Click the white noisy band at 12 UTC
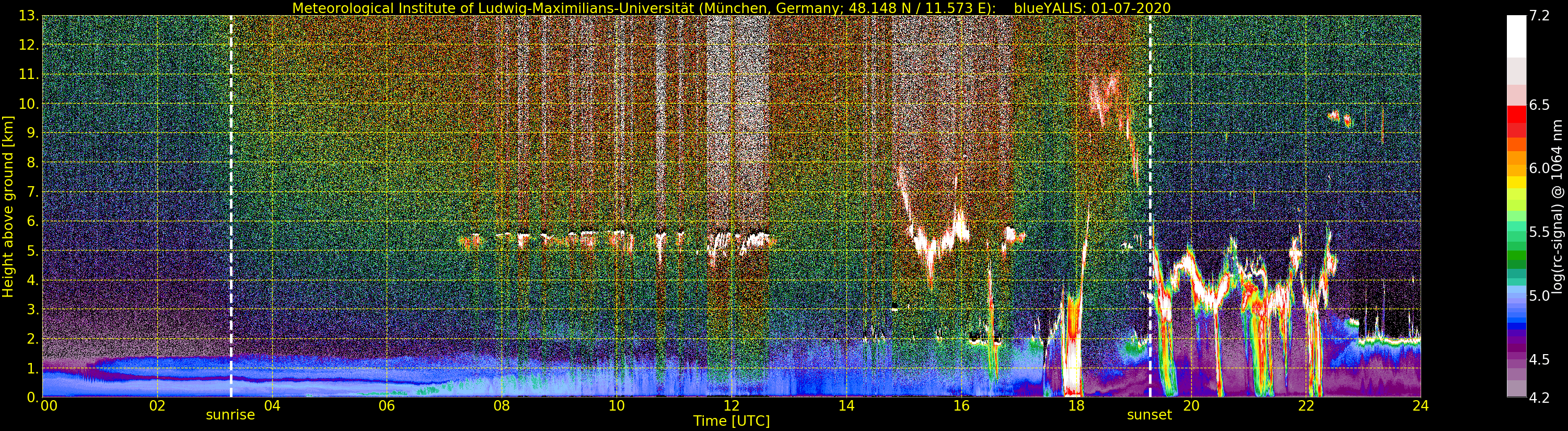1568x431 pixels. click(x=738, y=122)
